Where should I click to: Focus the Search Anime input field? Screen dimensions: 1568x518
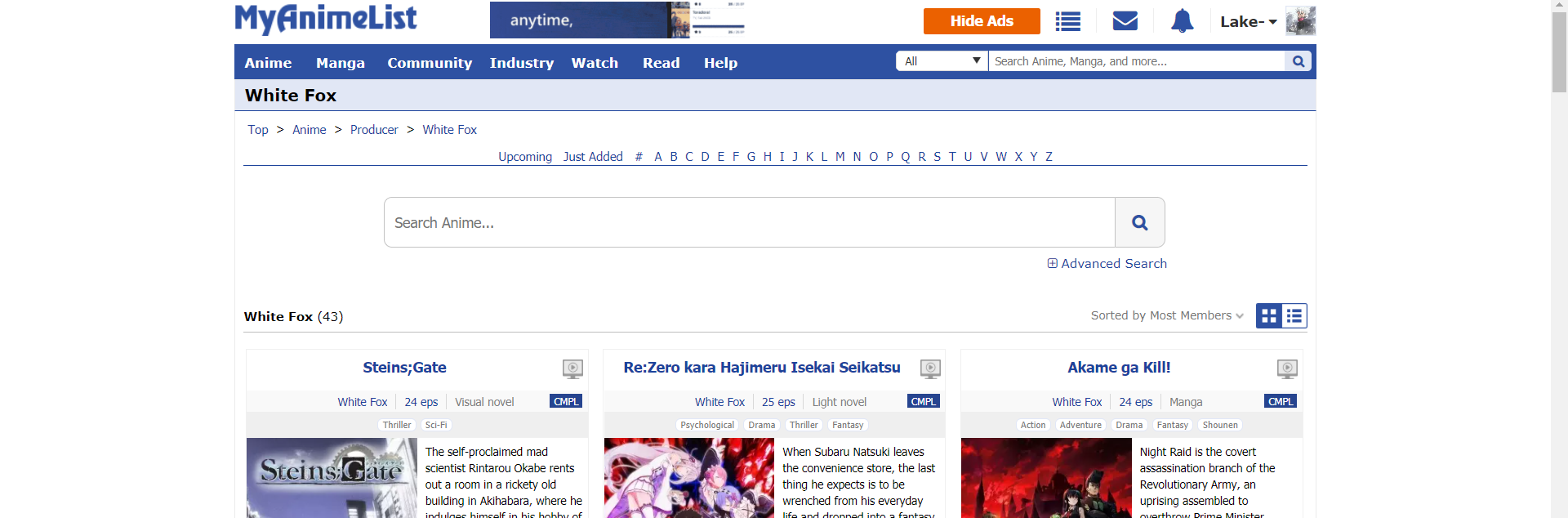[749, 222]
